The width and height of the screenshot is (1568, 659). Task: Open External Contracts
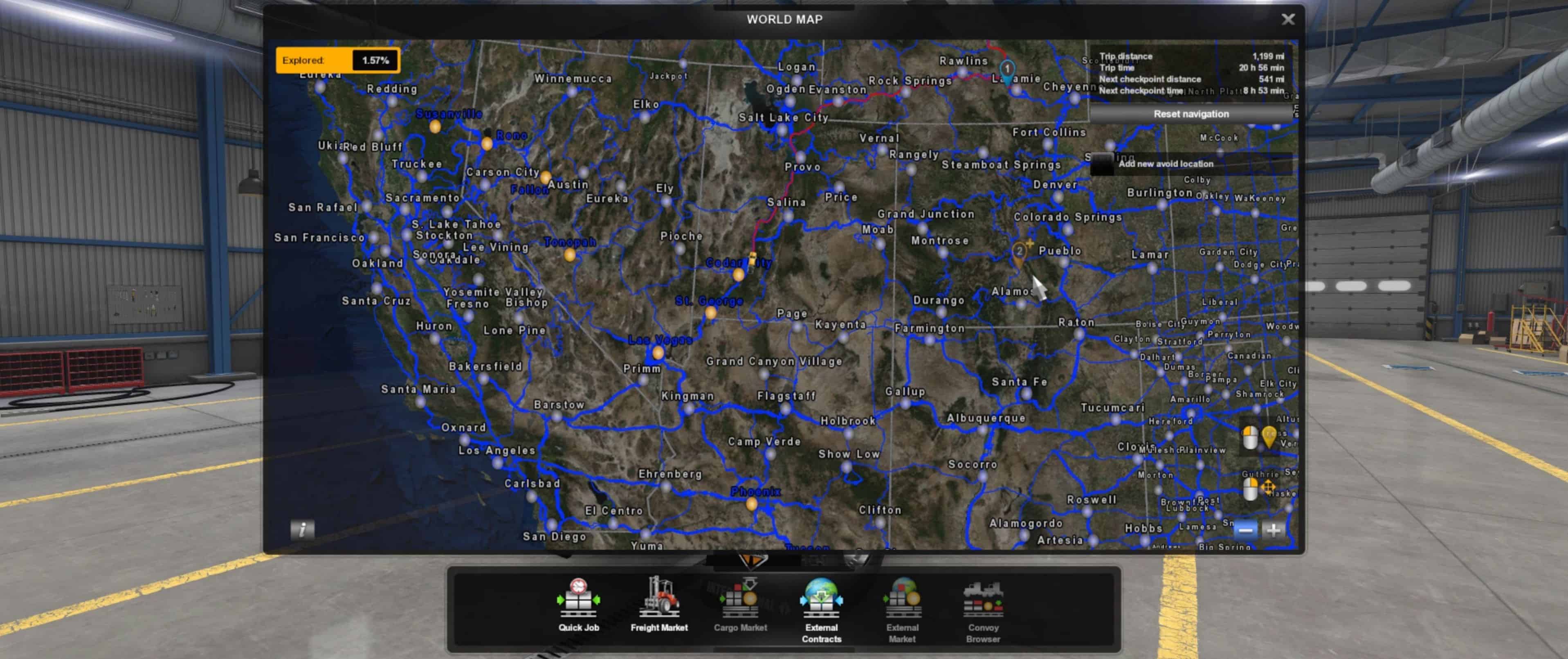click(821, 608)
